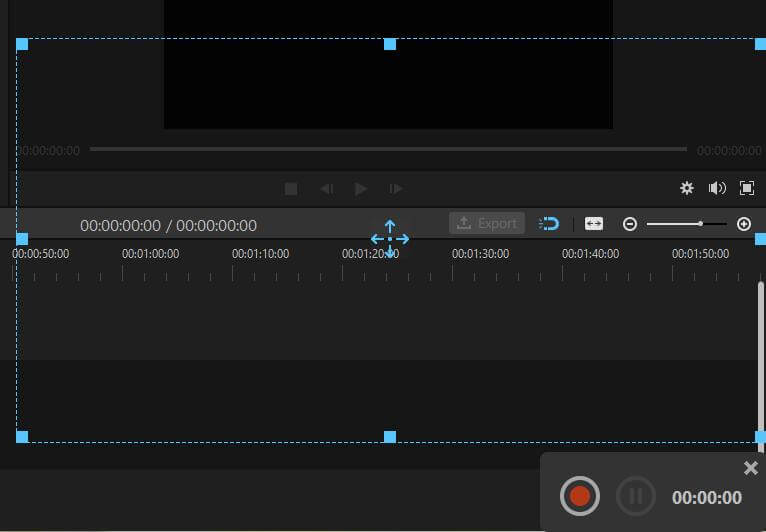Viewport: 766px width, 532px height.
Task: Step back to previous frame
Action: [x=327, y=189]
